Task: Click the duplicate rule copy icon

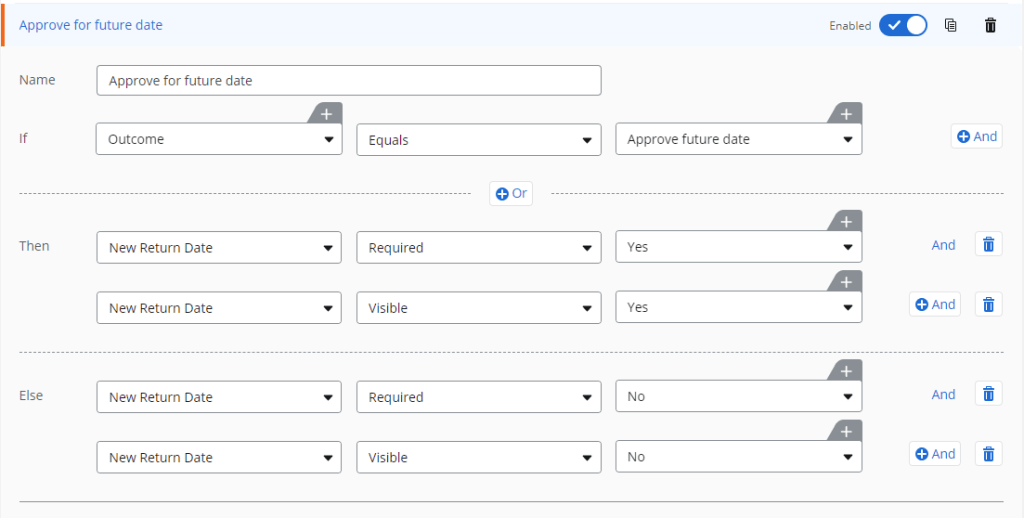Action: click(x=950, y=25)
